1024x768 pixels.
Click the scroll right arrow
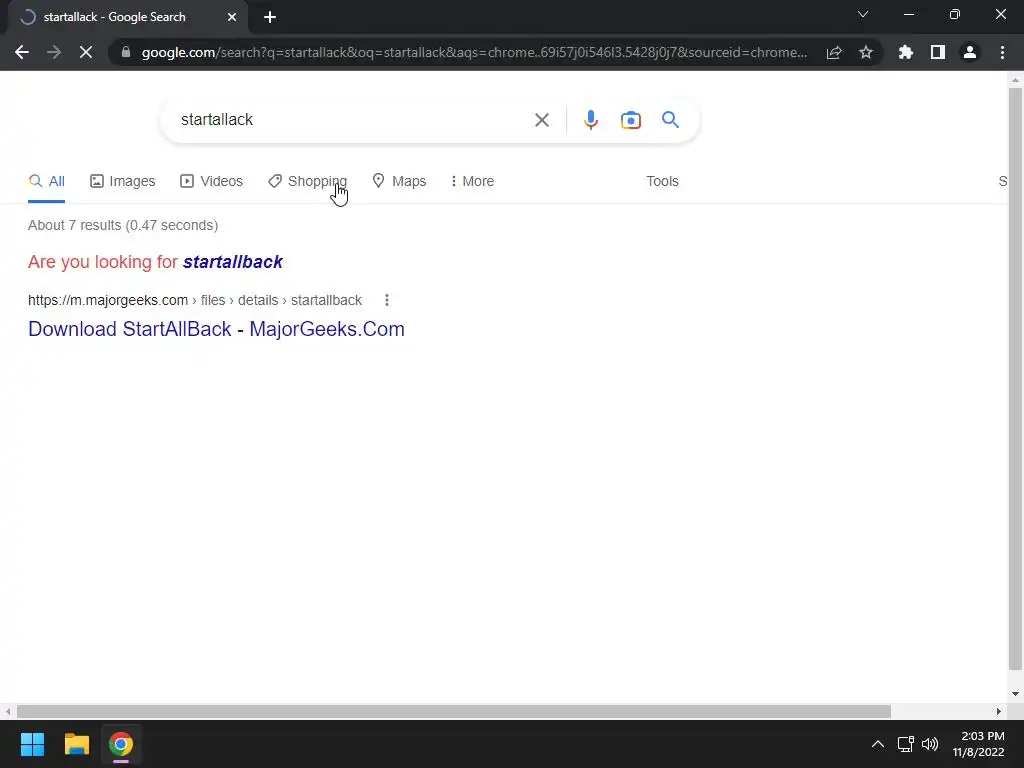coord(998,711)
